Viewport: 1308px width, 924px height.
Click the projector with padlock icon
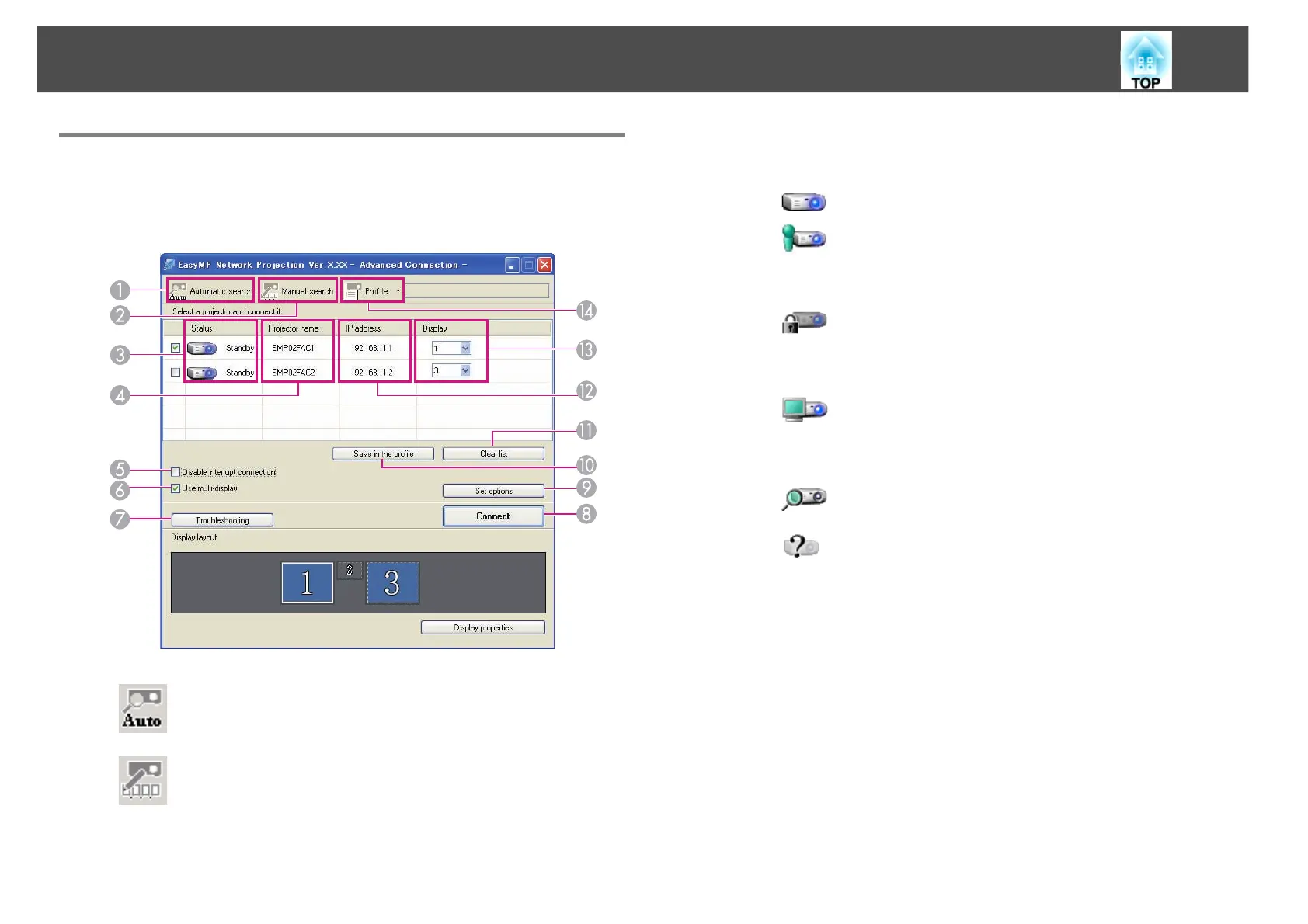pyautogui.click(x=804, y=321)
